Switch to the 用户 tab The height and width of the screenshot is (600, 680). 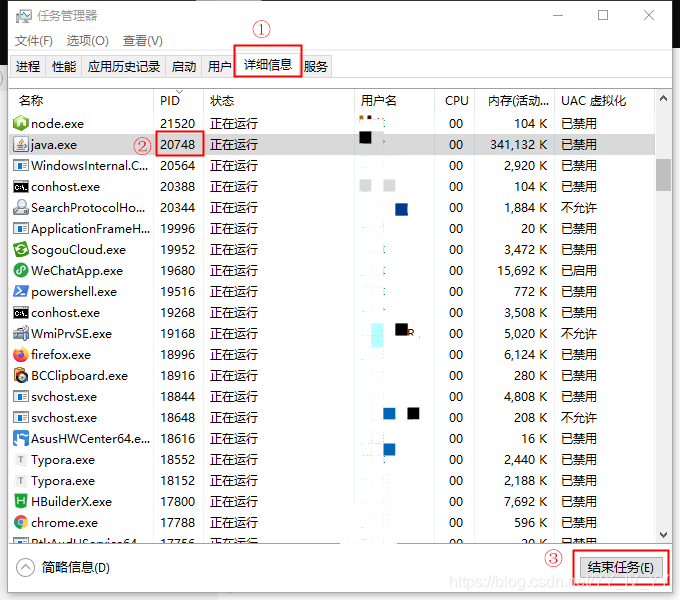pos(219,66)
